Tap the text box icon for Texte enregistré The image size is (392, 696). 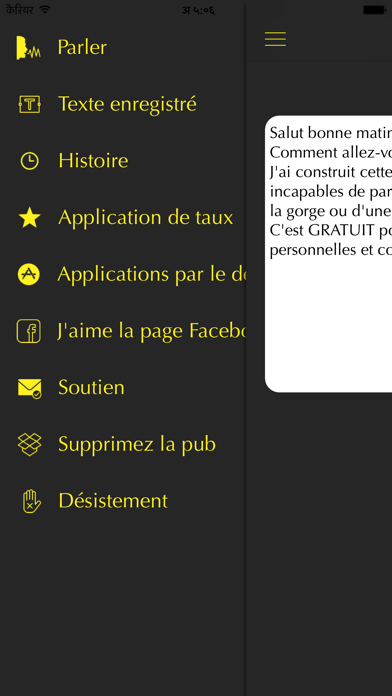pyautogui.click(x=30, y=104)
